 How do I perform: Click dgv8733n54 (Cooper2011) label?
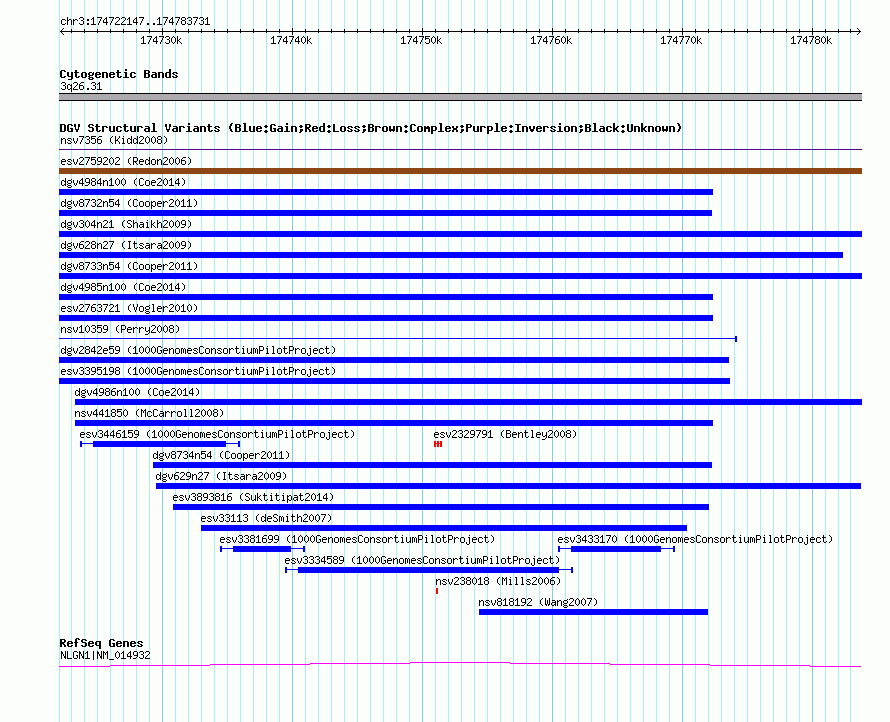point(129,266)
